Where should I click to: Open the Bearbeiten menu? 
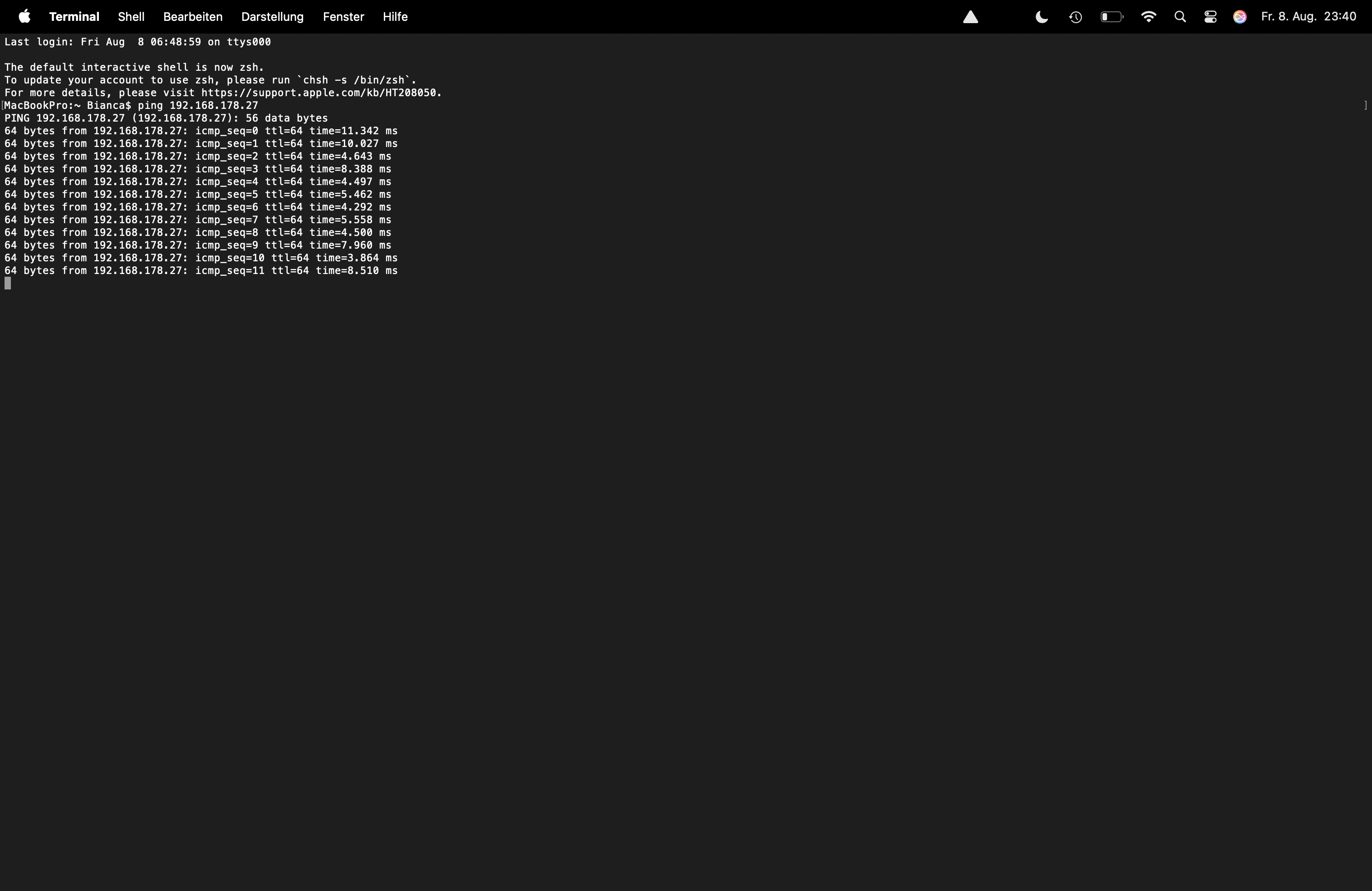[x=192, y=17]
